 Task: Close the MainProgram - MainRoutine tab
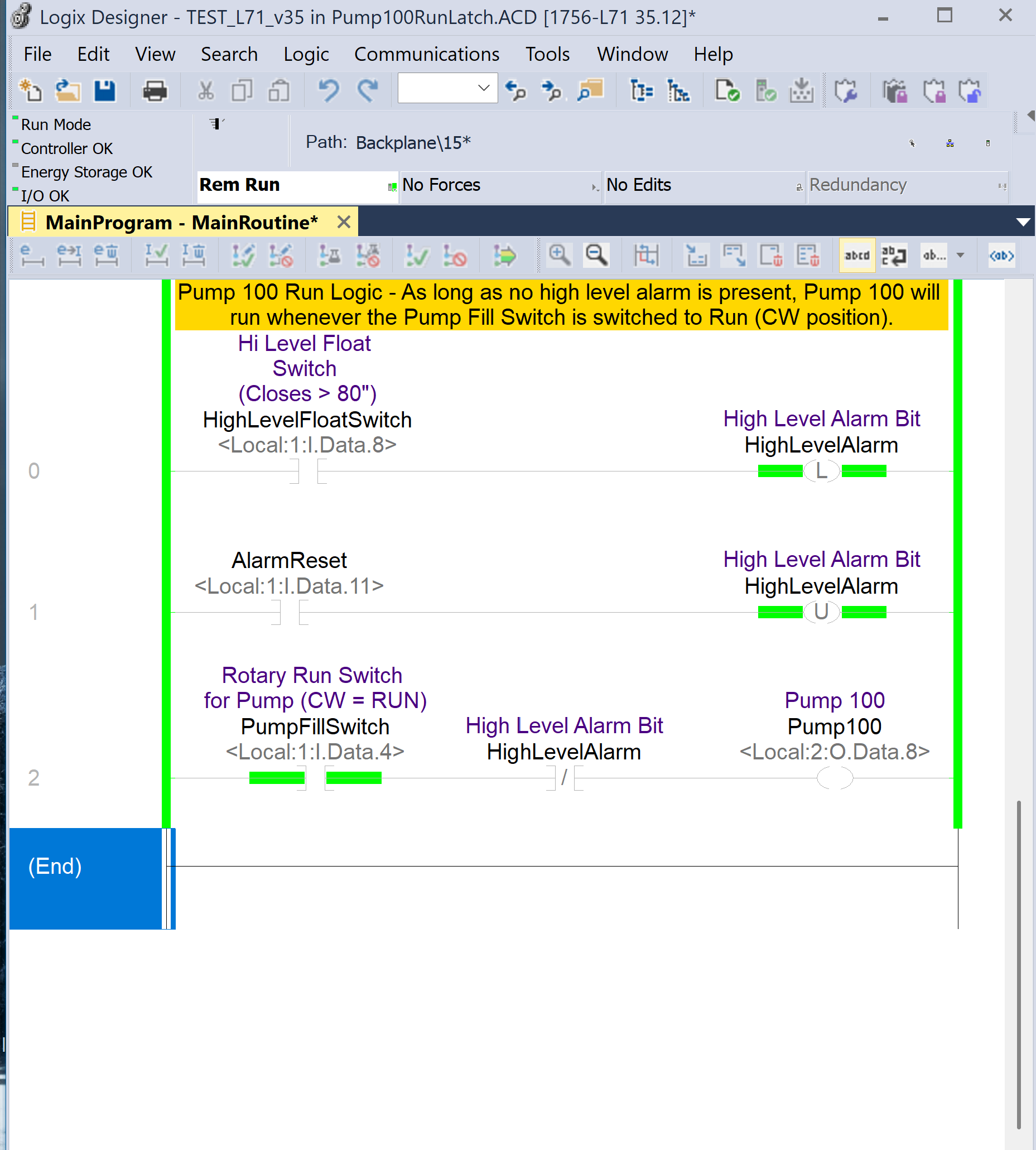[344, 222]
